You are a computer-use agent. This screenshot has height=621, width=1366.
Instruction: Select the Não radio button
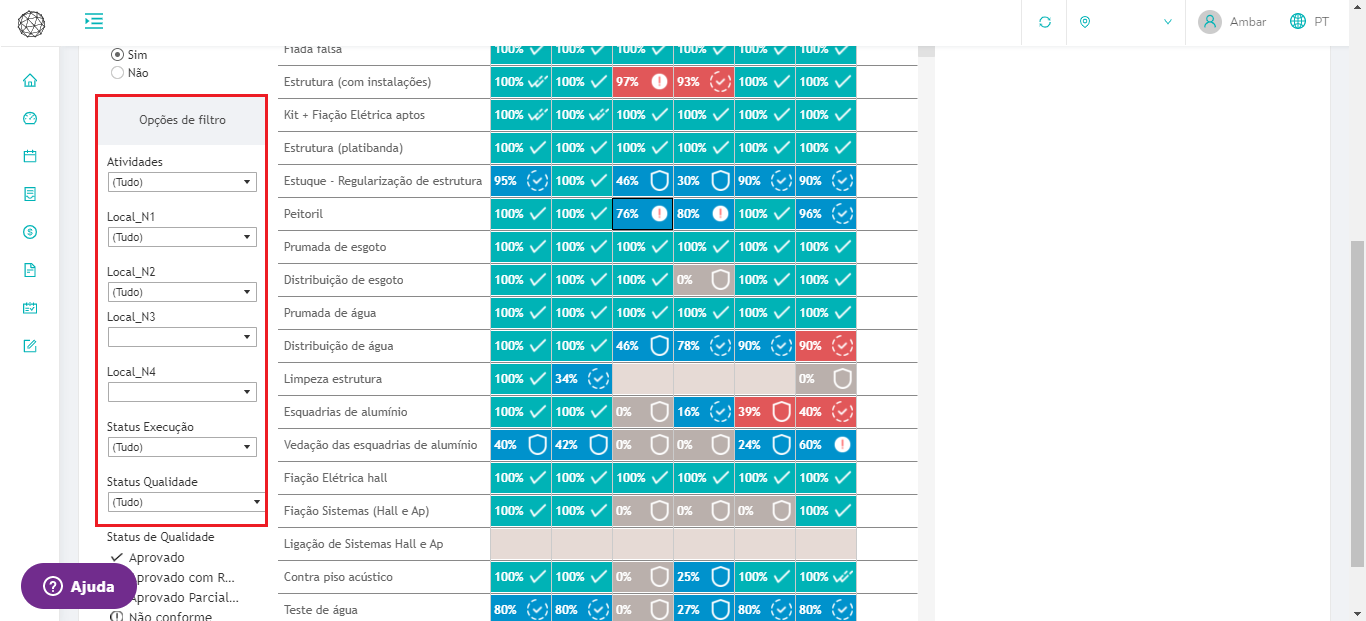pos(118,73)
